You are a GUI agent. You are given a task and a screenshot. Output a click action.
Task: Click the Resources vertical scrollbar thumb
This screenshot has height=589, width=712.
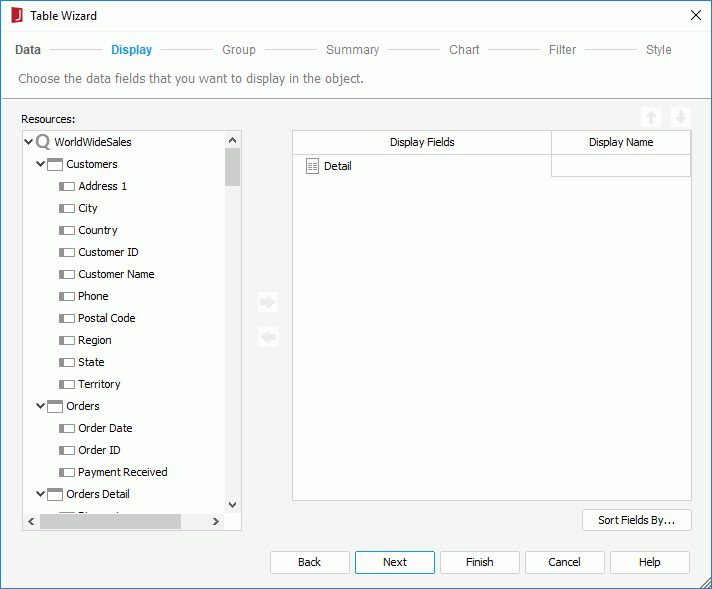[232, 167]
